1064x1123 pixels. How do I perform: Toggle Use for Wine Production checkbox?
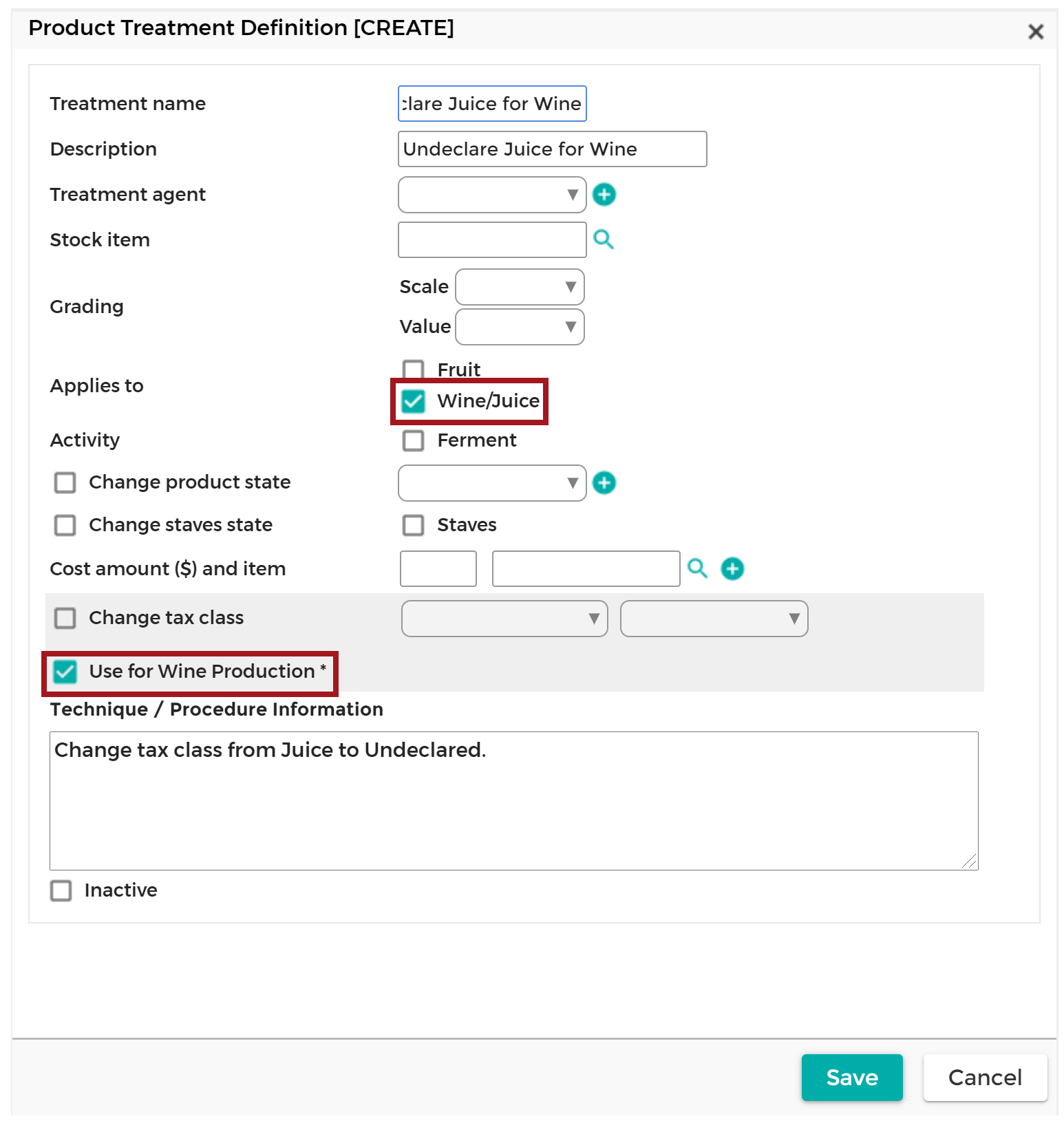pos(65,672)
